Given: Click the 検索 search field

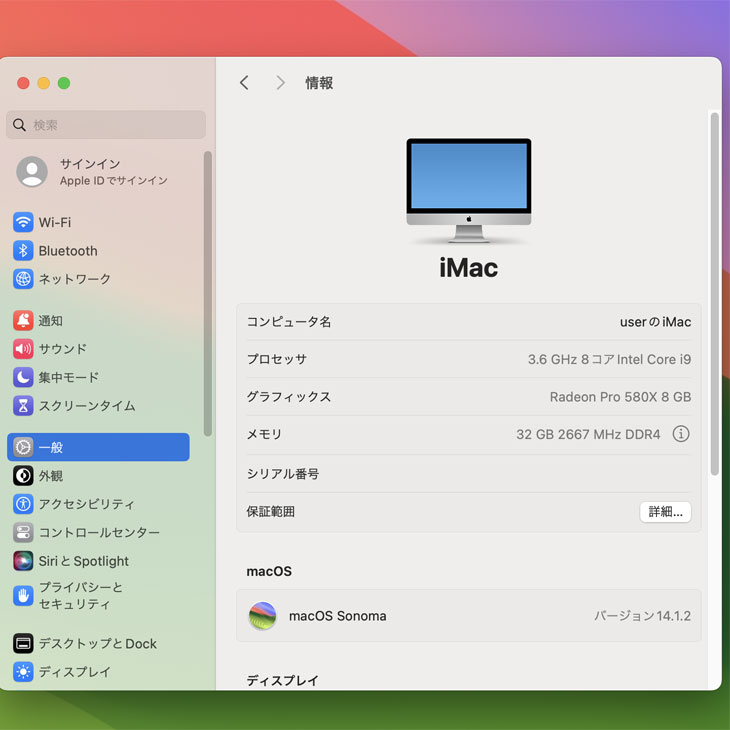Looking at the screenshot, I should 106,125.
